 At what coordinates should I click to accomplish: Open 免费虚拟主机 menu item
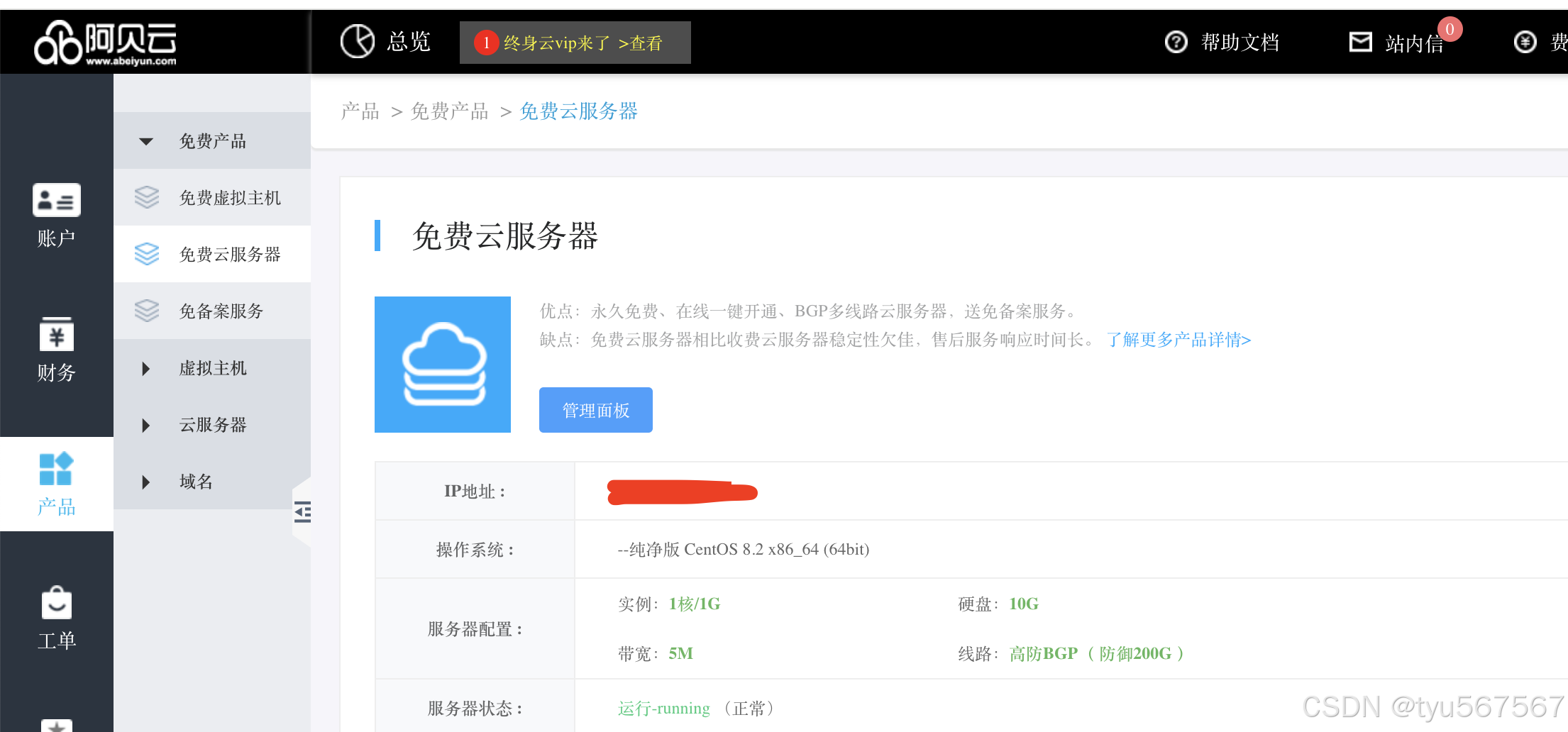[212, 197]
